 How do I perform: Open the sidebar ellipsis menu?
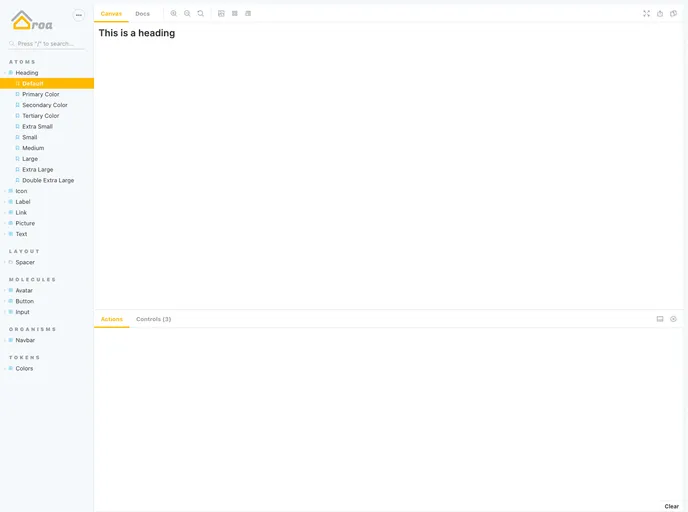coord(79,15)
